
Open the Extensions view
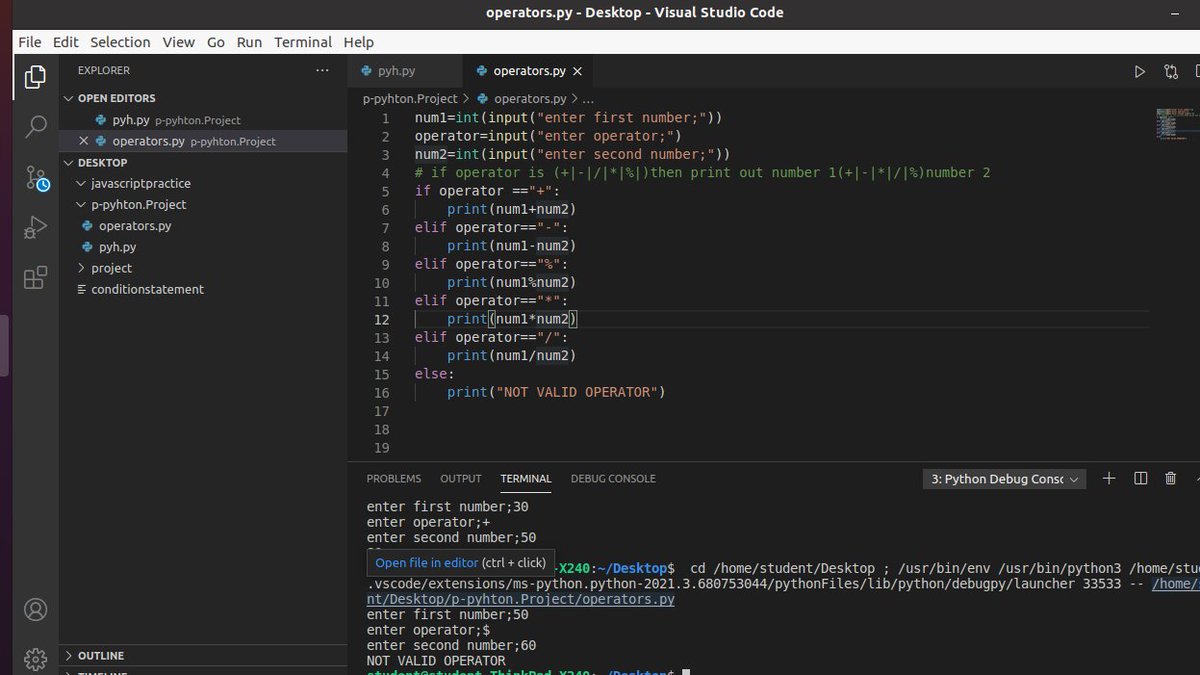pyautogui.click(x=35, y=277)
